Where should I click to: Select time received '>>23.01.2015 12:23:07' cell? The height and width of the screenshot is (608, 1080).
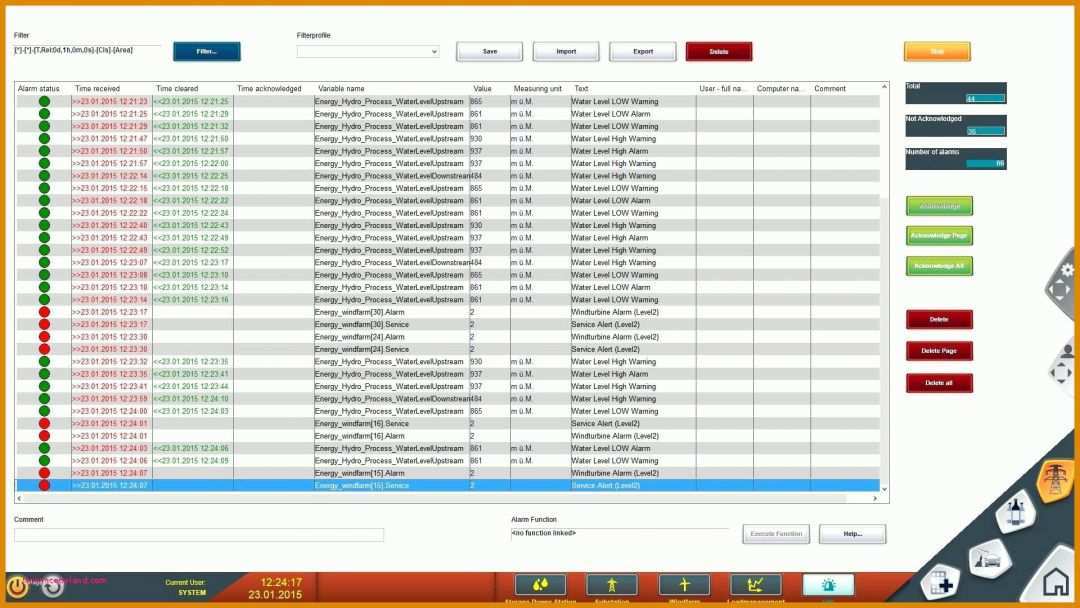[110, 262]
